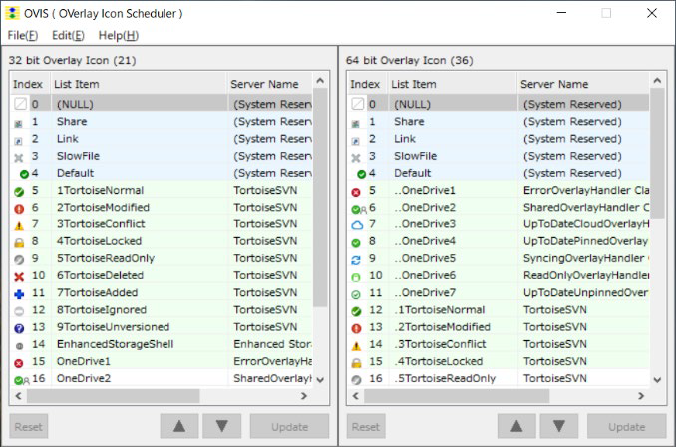The image size is (676, 447).
Task: Move item up in the 32 bit list
Action: pyautogui.click(x=179, y=426)
